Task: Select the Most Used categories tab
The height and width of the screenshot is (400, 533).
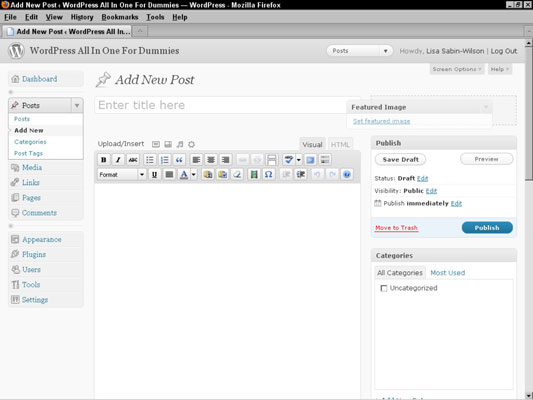Action: tap(447, 273)
